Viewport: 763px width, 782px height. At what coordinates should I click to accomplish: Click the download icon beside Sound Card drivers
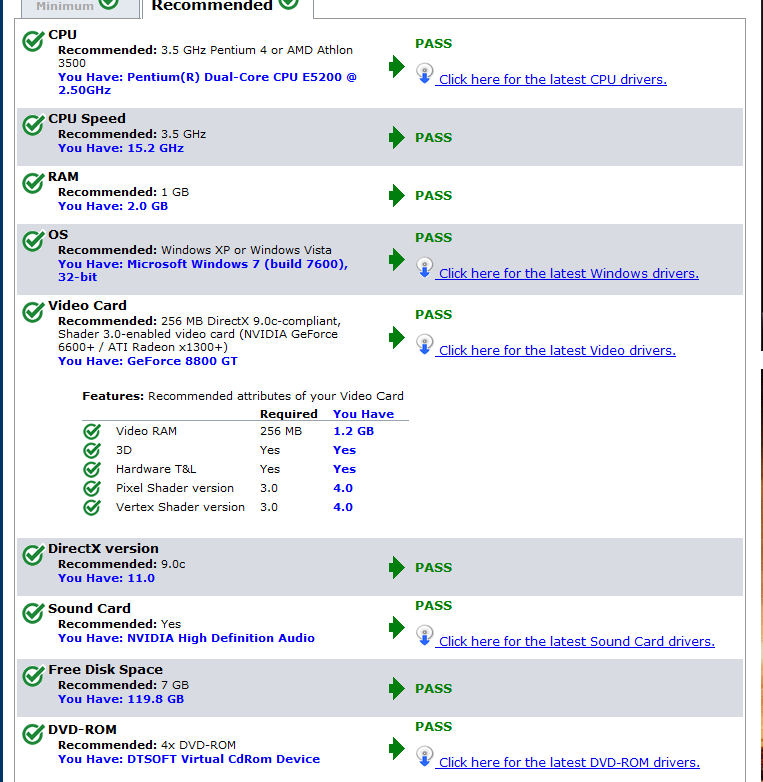[x=424, y=635]
